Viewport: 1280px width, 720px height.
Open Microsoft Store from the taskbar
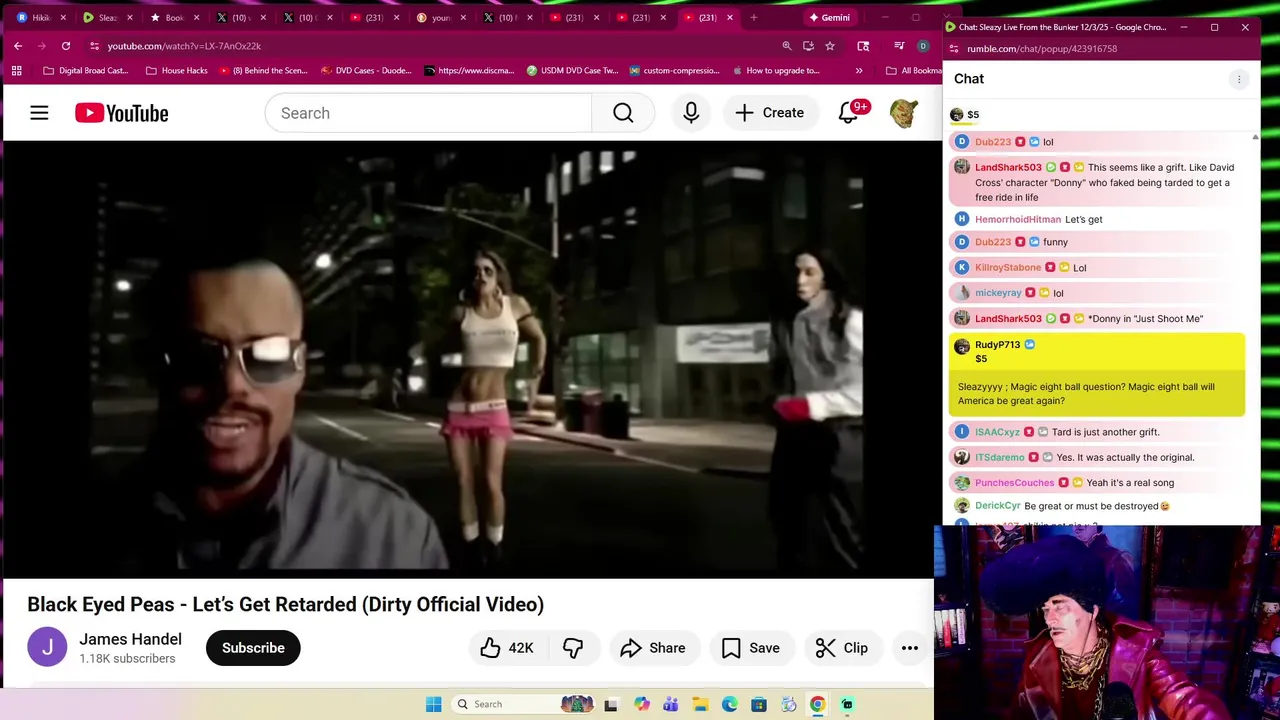(x=759, y=704)
